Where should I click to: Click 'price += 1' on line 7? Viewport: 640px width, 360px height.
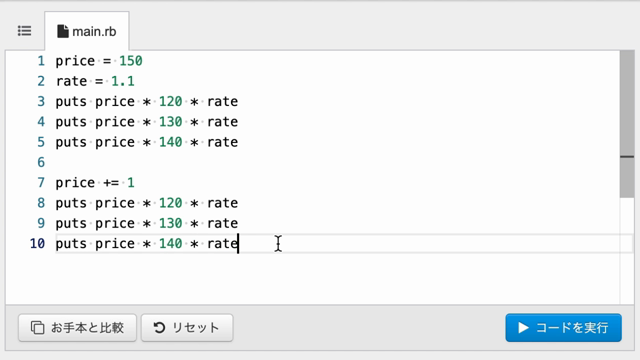pos(95,182)
